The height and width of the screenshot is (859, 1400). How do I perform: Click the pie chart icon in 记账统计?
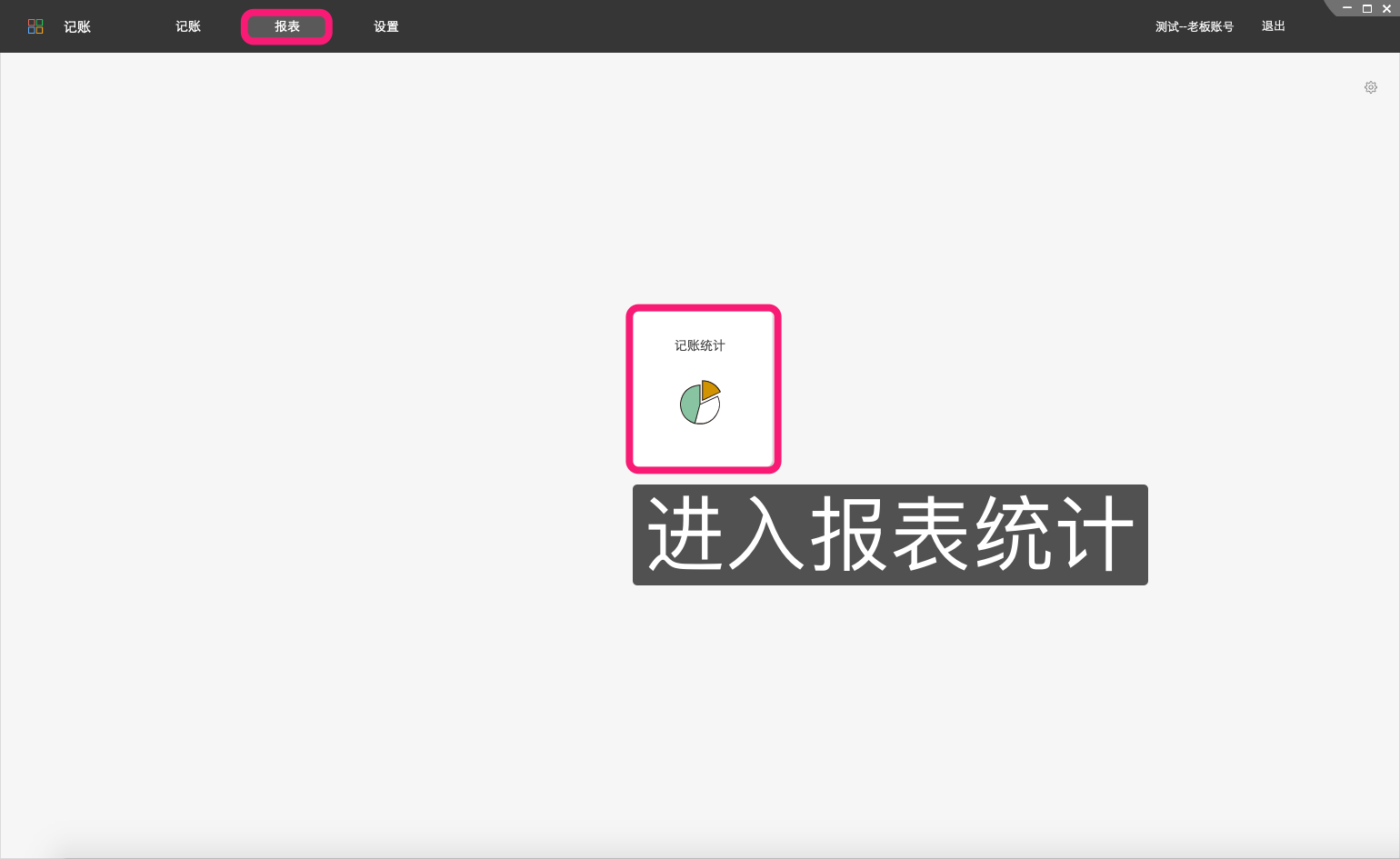pos(701,403)
